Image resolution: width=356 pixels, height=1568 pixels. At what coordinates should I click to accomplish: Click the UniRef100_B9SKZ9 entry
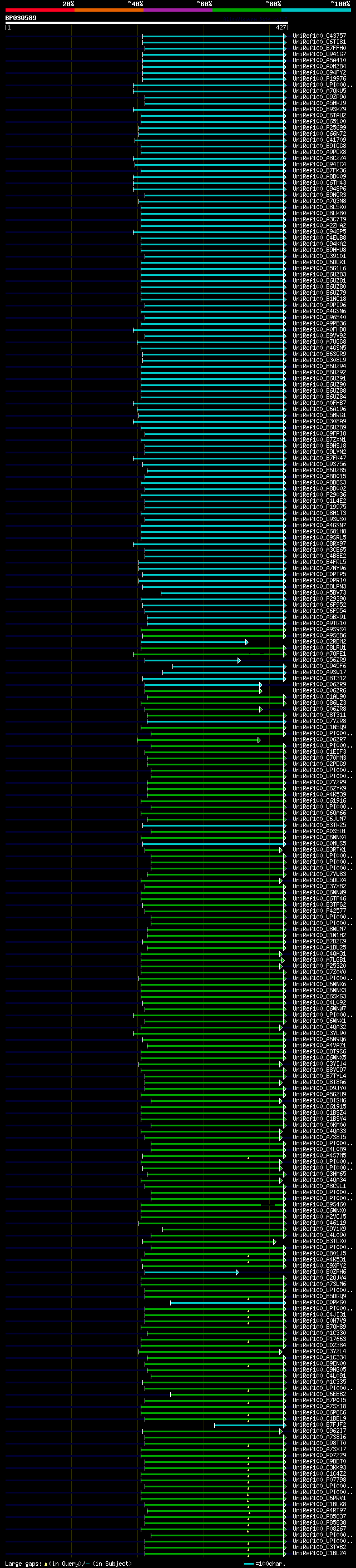tap(319, 110)
